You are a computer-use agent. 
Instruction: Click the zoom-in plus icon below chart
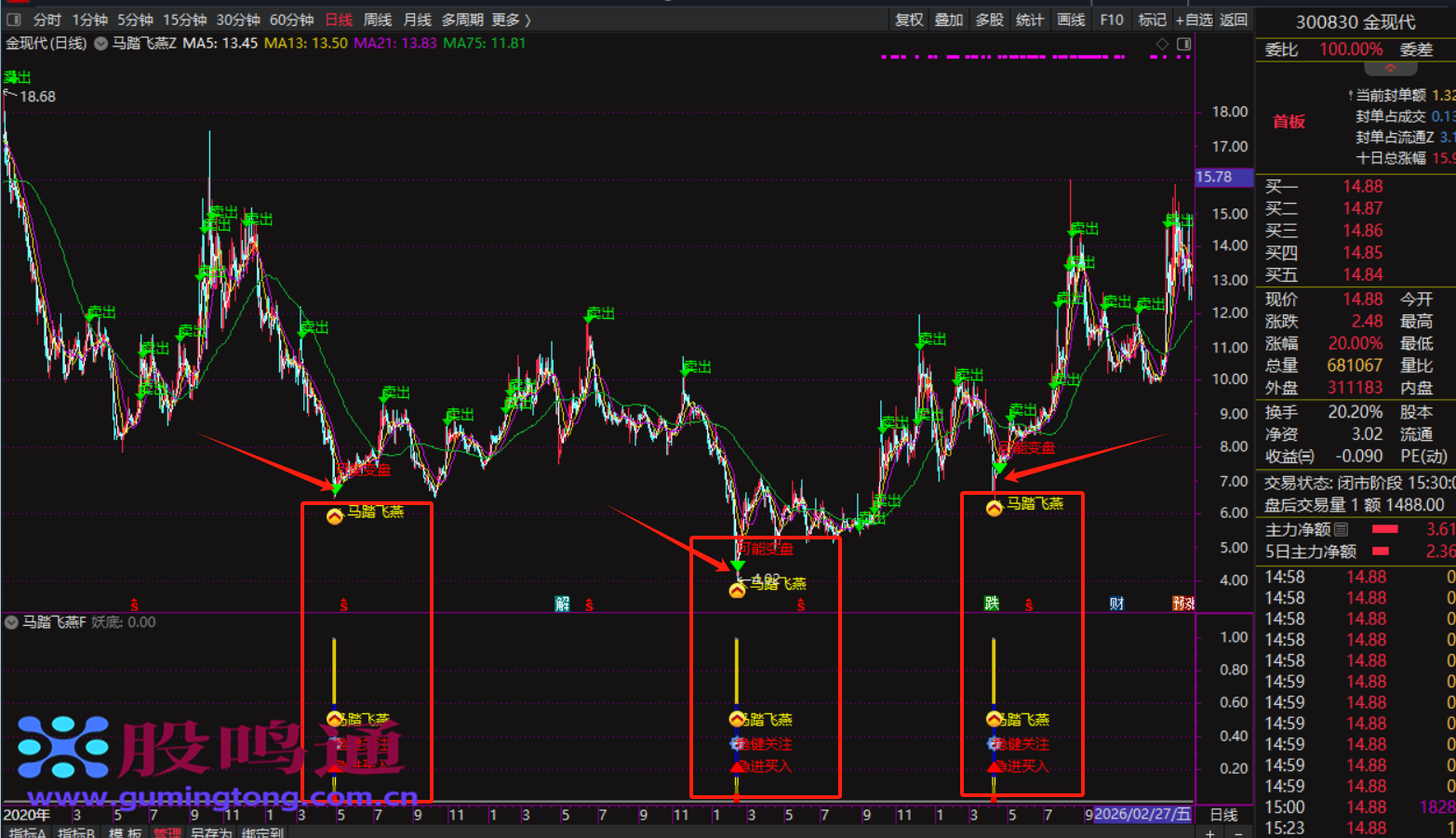tap(1210, 832)
